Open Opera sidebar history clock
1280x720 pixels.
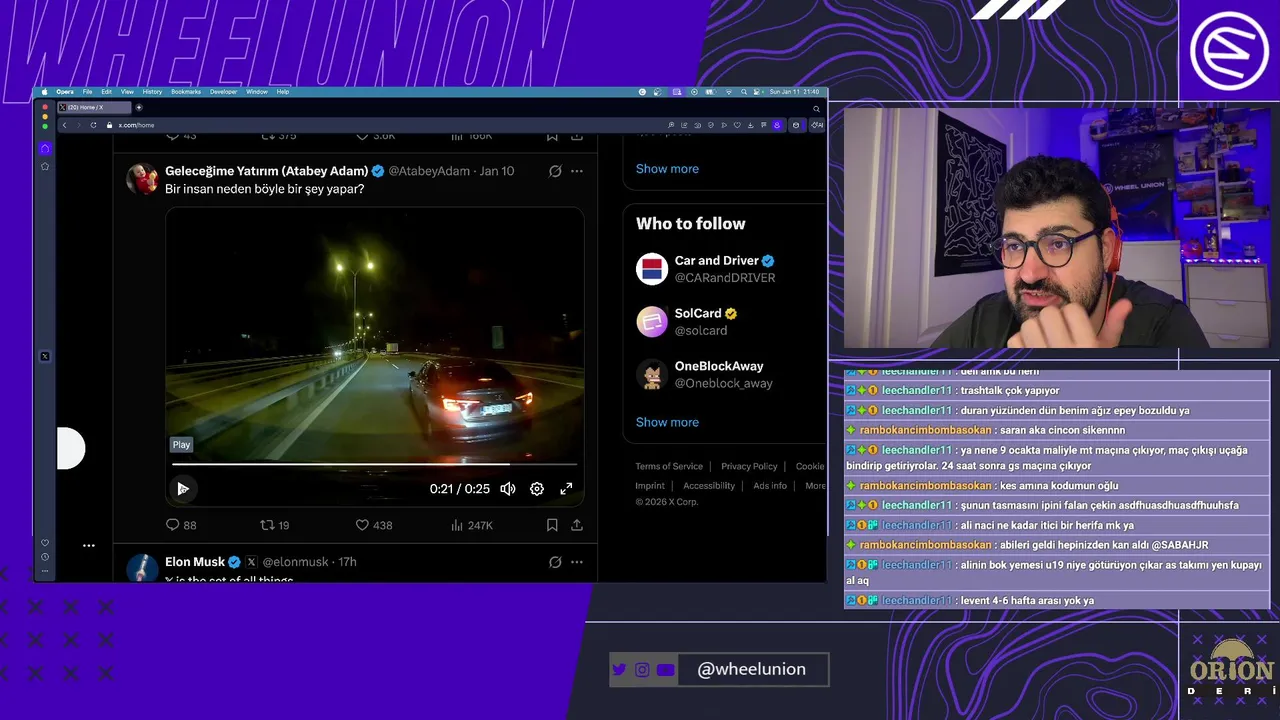[x=45, y=557]
